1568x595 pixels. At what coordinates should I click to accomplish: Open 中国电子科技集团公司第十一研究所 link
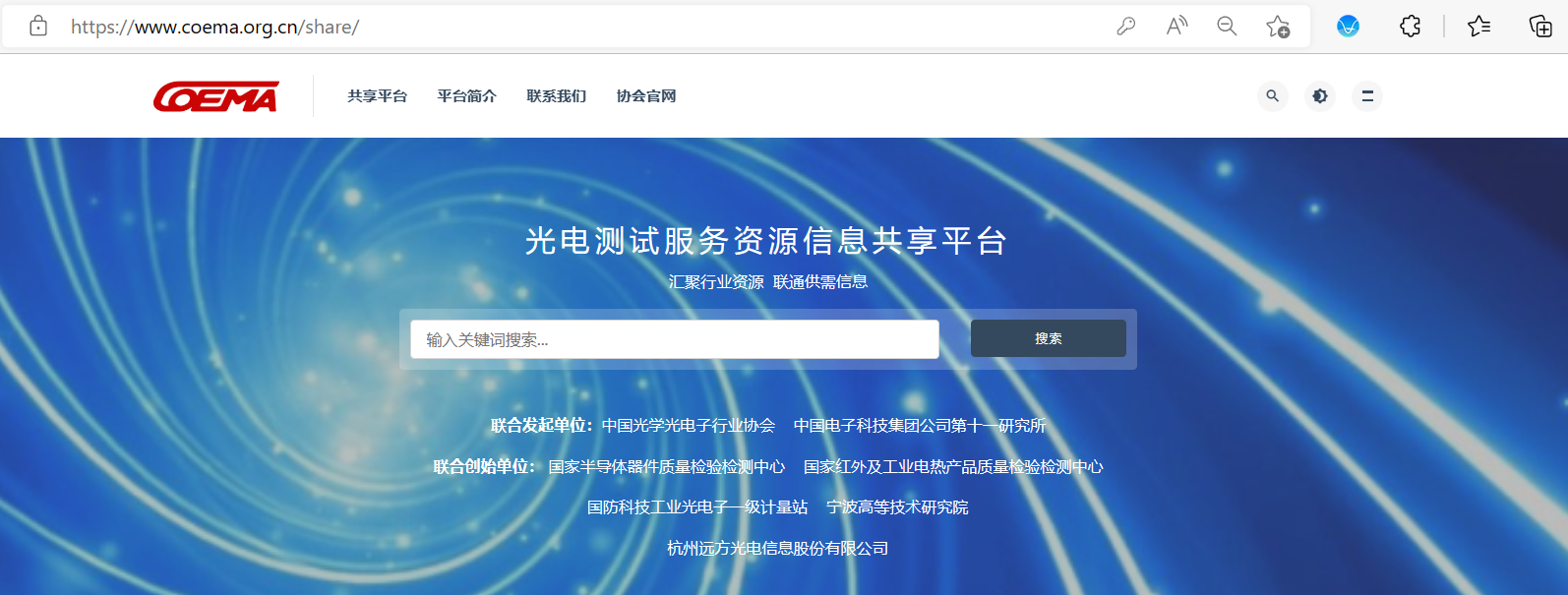click(920, 426)
